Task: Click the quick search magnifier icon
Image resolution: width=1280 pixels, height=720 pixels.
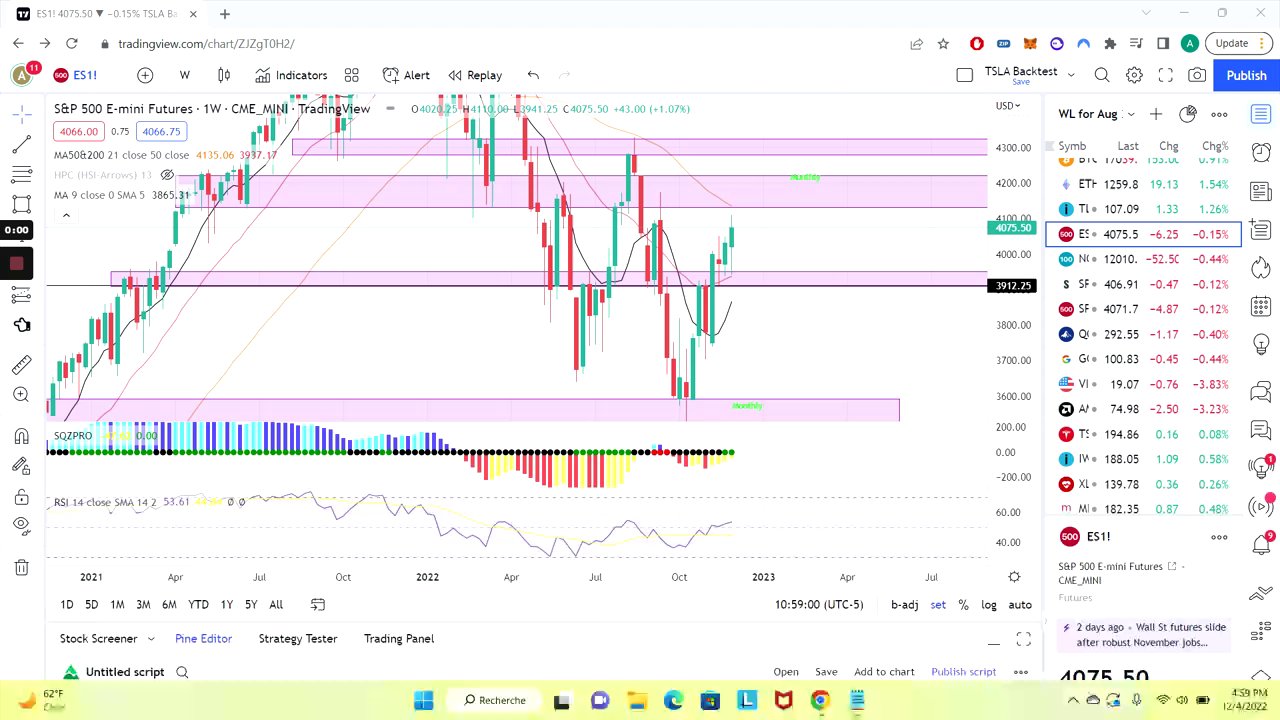Action: [1102, 75]
